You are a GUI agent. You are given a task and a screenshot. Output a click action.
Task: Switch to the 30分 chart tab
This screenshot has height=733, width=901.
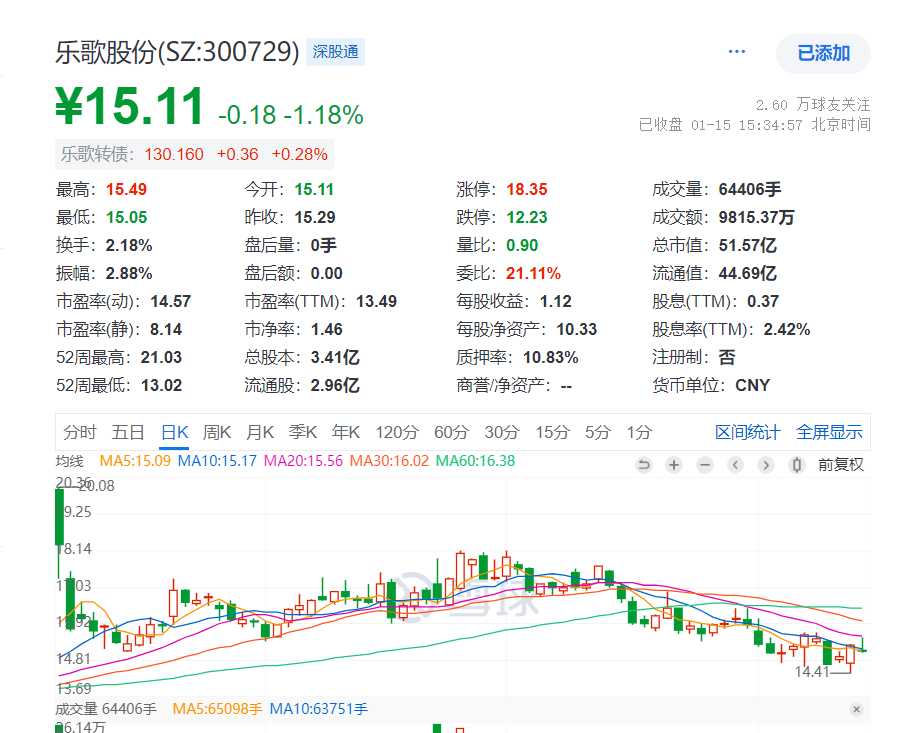click(x=502, y=432)
